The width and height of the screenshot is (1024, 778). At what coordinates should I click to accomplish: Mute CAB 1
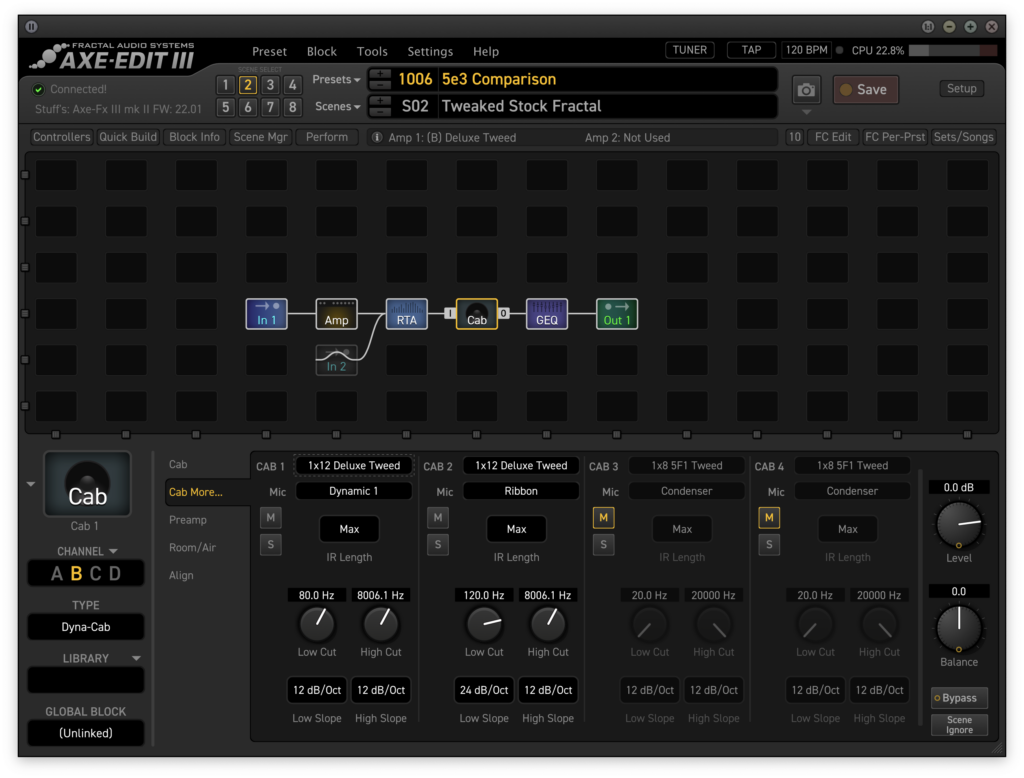[x=270, y=518]
